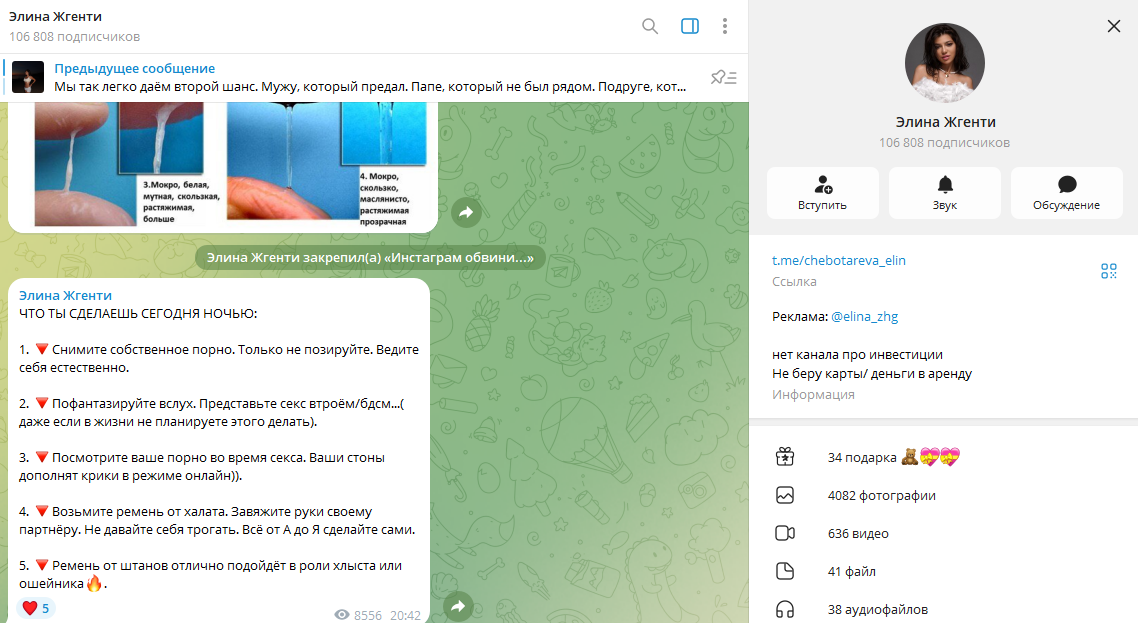Forward the post using the share arrow
The height and width of the screenshot is (623, 1138).
(x=459, y=605)
